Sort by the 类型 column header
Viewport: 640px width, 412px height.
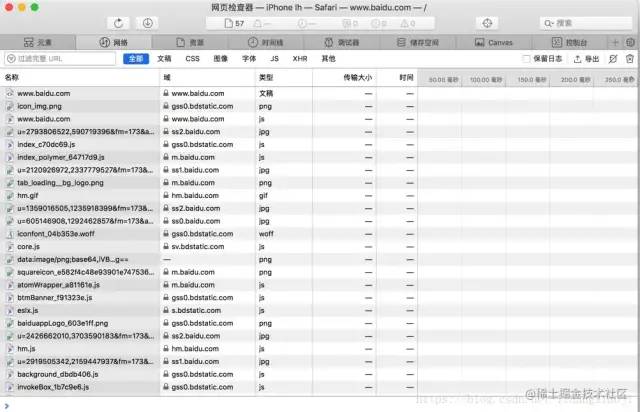(284, 78)
